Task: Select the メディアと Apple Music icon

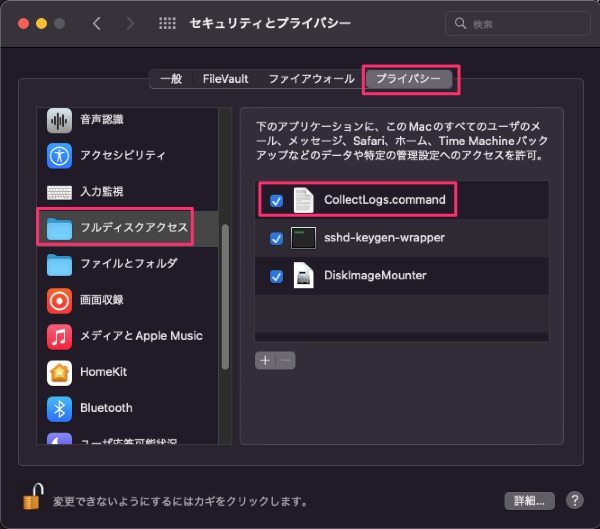Action: click(x=60, y=336)
